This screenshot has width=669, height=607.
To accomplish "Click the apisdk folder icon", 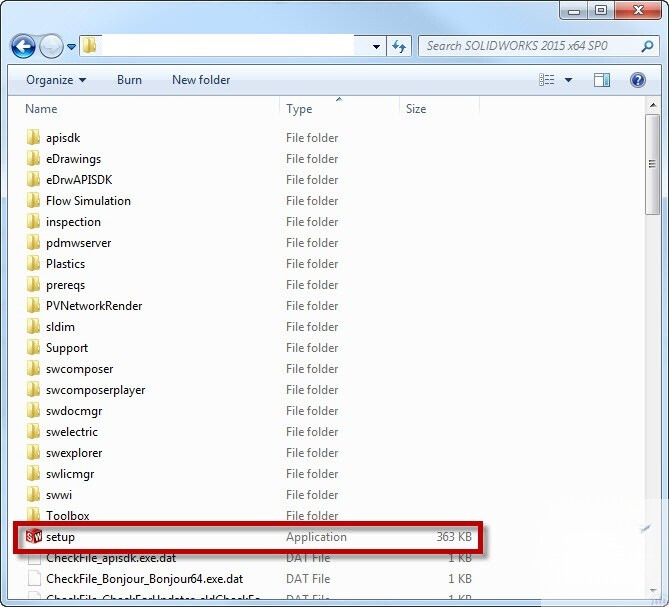I will click(33, 137).
